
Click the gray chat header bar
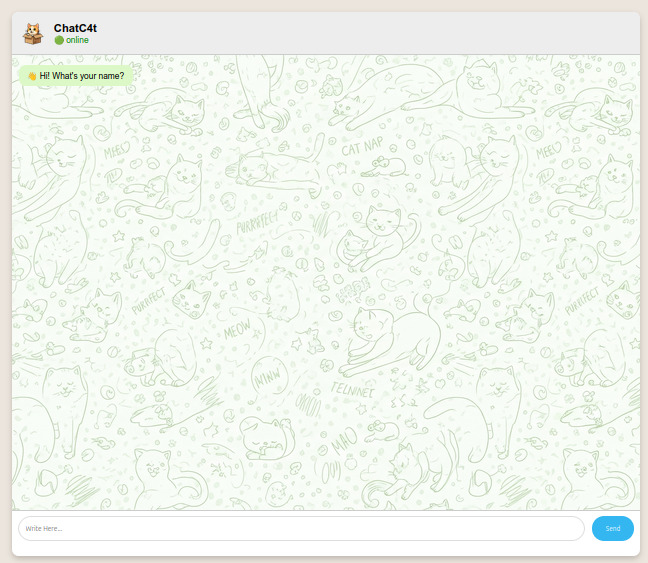click(x=350, y=33)
